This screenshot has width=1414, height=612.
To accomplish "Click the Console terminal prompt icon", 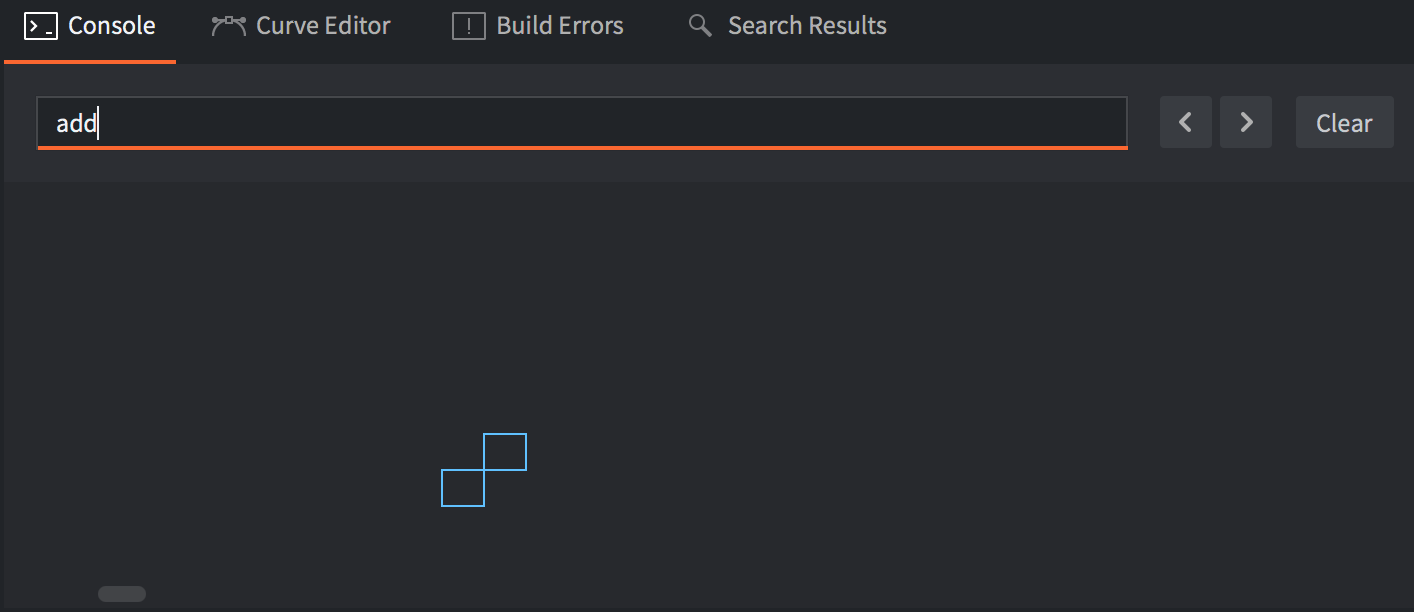I will pyautogui.click(x=40, y=26).
